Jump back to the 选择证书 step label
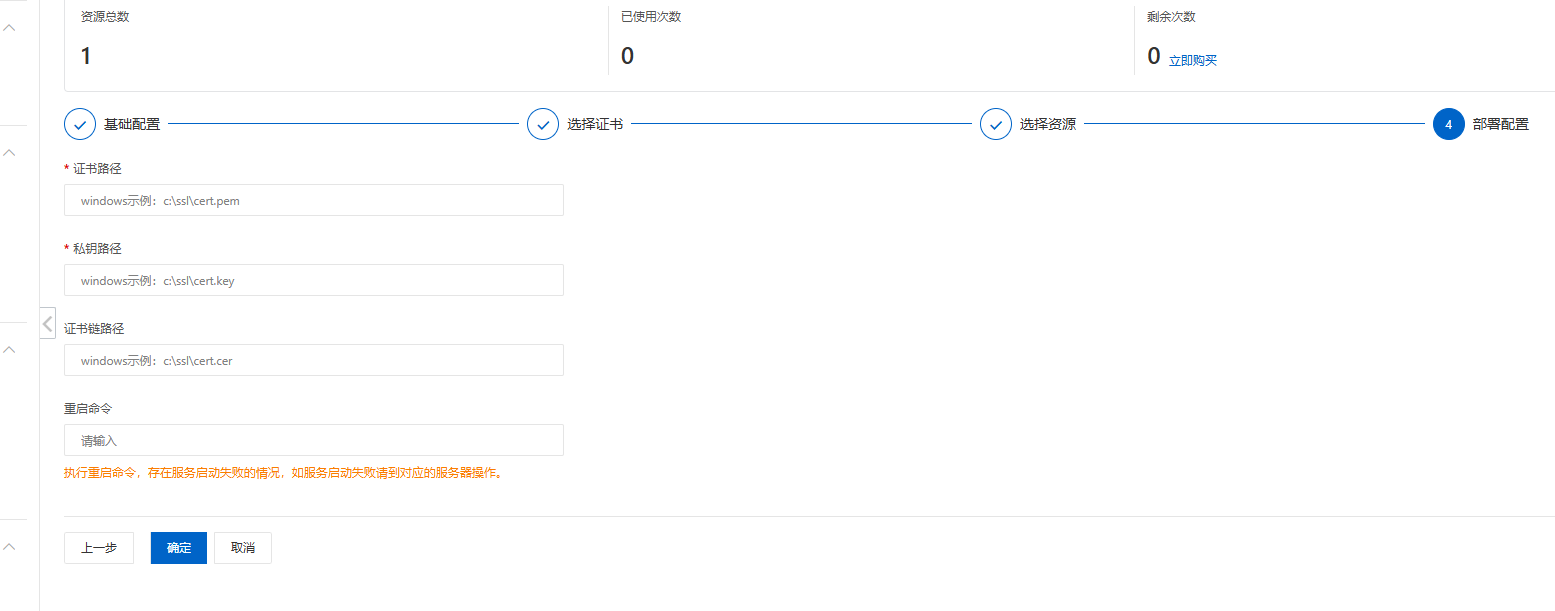Image resolution: width=1555 pixels, height=611 pixels. click(x=595, y=125)
